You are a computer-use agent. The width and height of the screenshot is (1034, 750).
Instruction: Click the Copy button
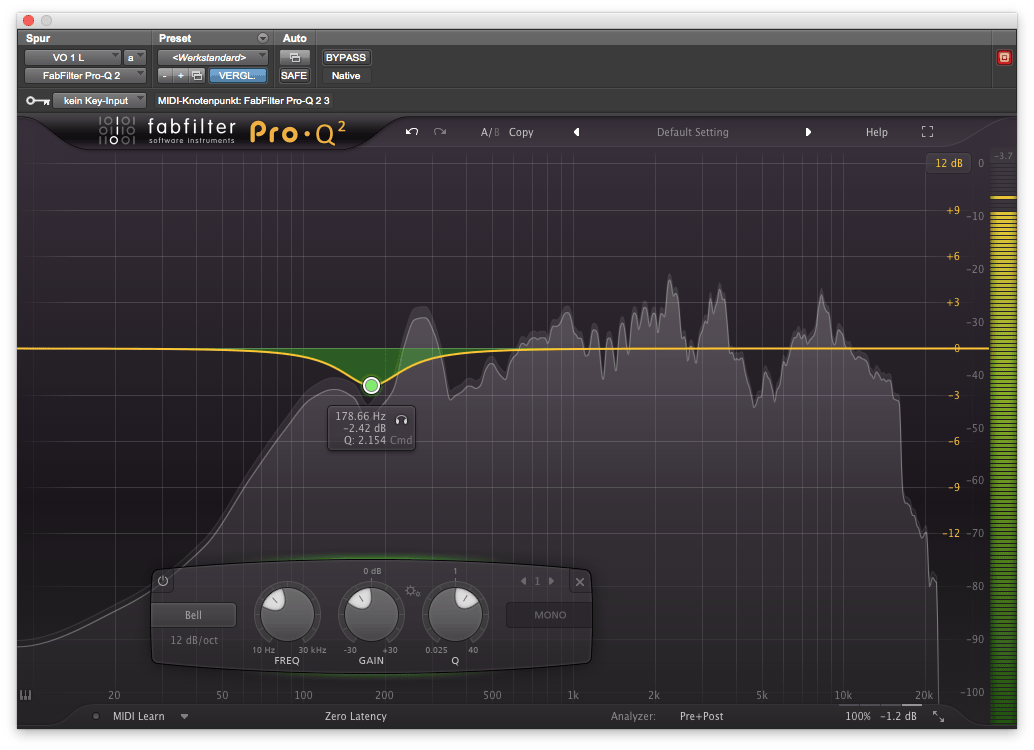(521, 132)
